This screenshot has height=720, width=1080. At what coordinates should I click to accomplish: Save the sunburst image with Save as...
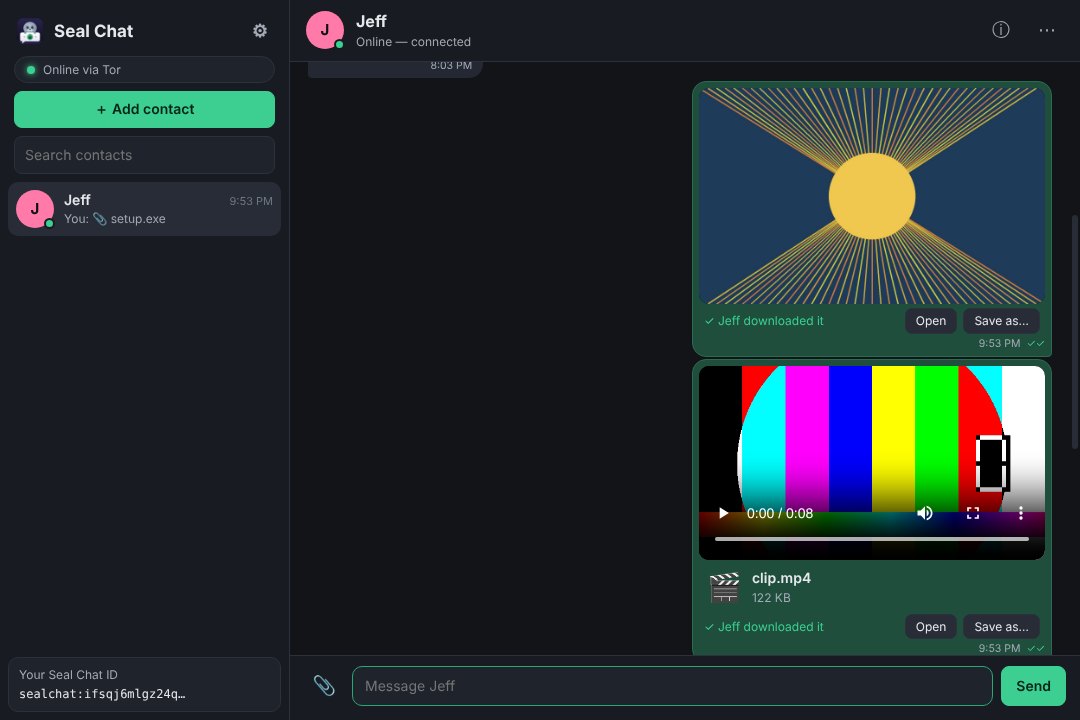(x=1001, y=321)
